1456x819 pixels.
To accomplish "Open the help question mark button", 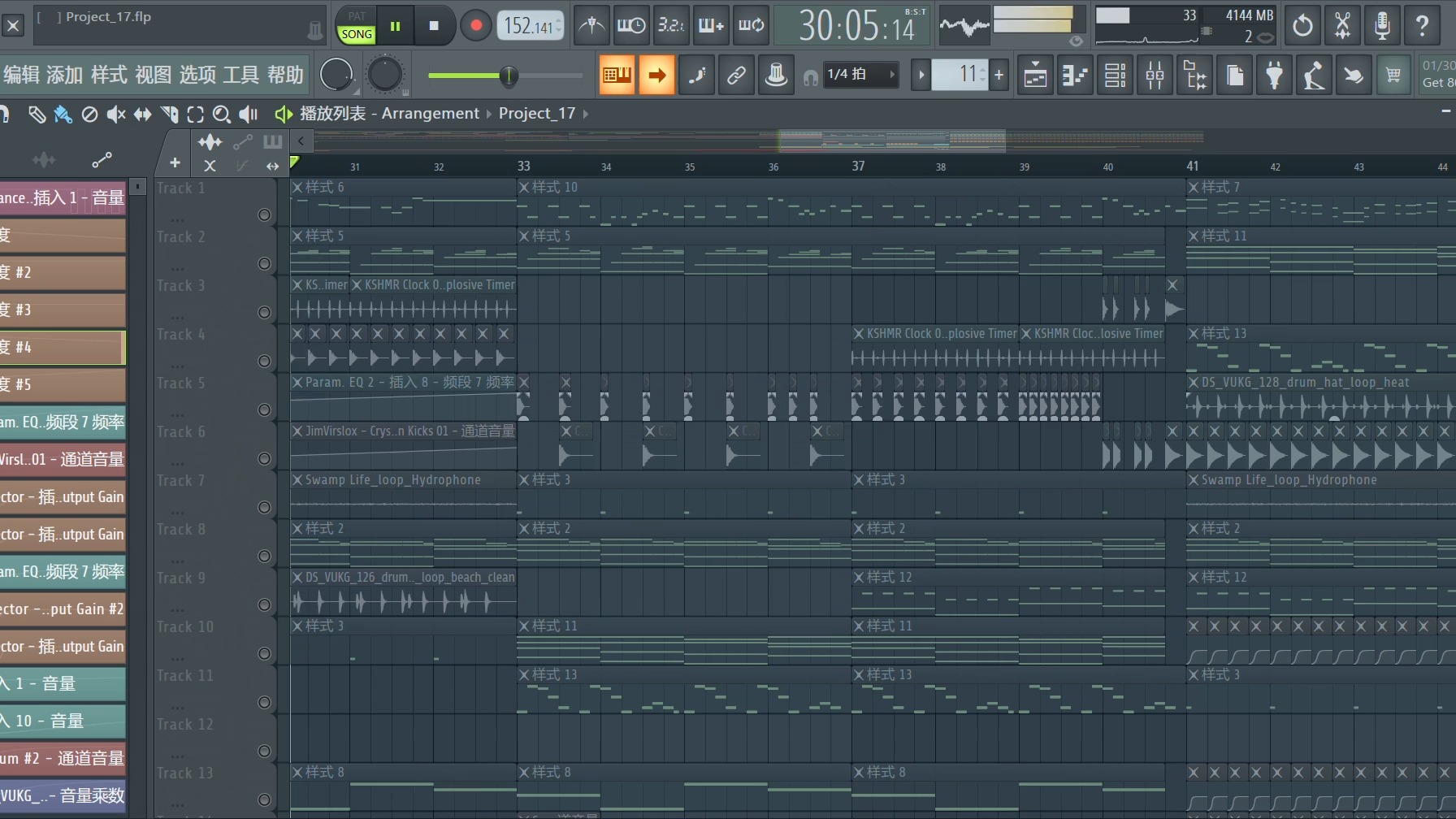I will pos(1422,26).
